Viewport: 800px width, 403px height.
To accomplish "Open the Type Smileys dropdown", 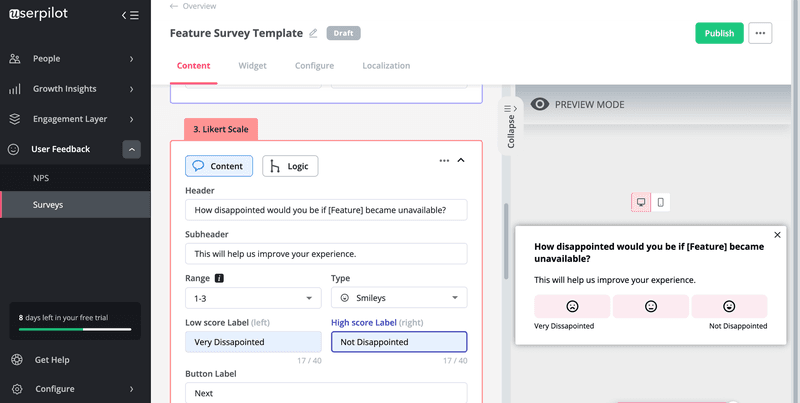I will (399, 298).
